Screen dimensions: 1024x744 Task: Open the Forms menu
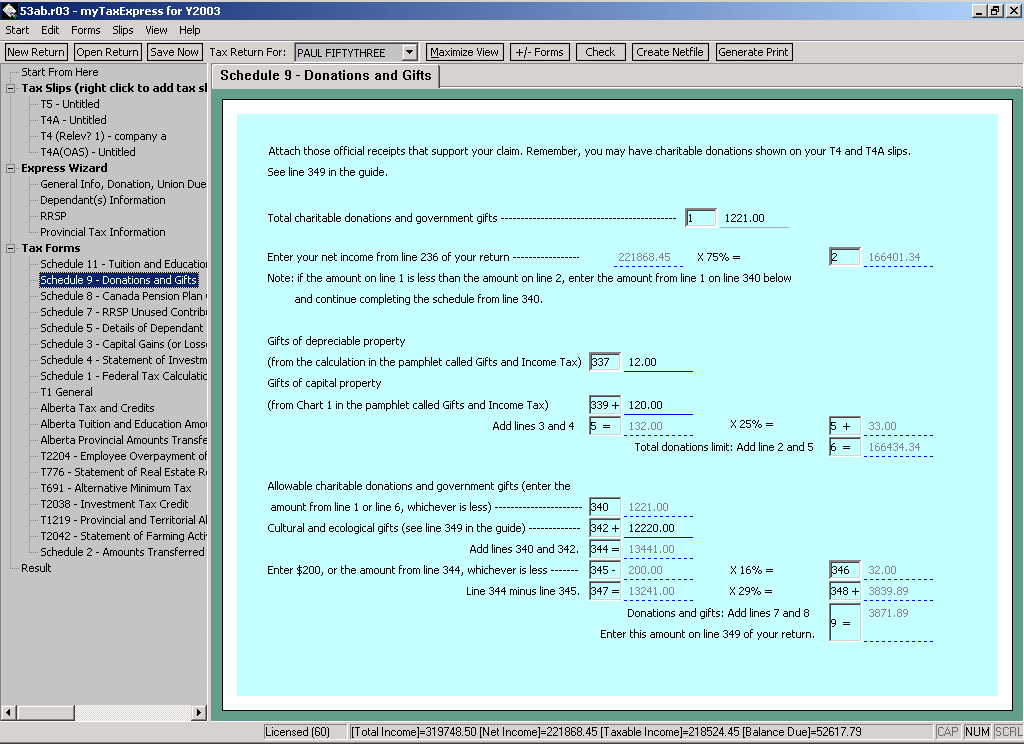click(85, 30)
